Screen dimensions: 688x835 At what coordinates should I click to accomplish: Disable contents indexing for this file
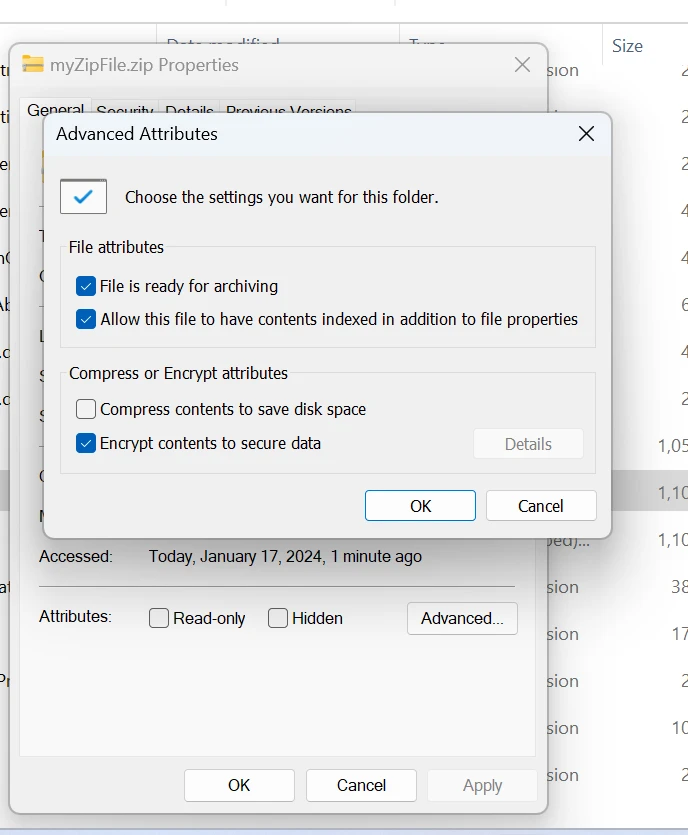[86, 320]
